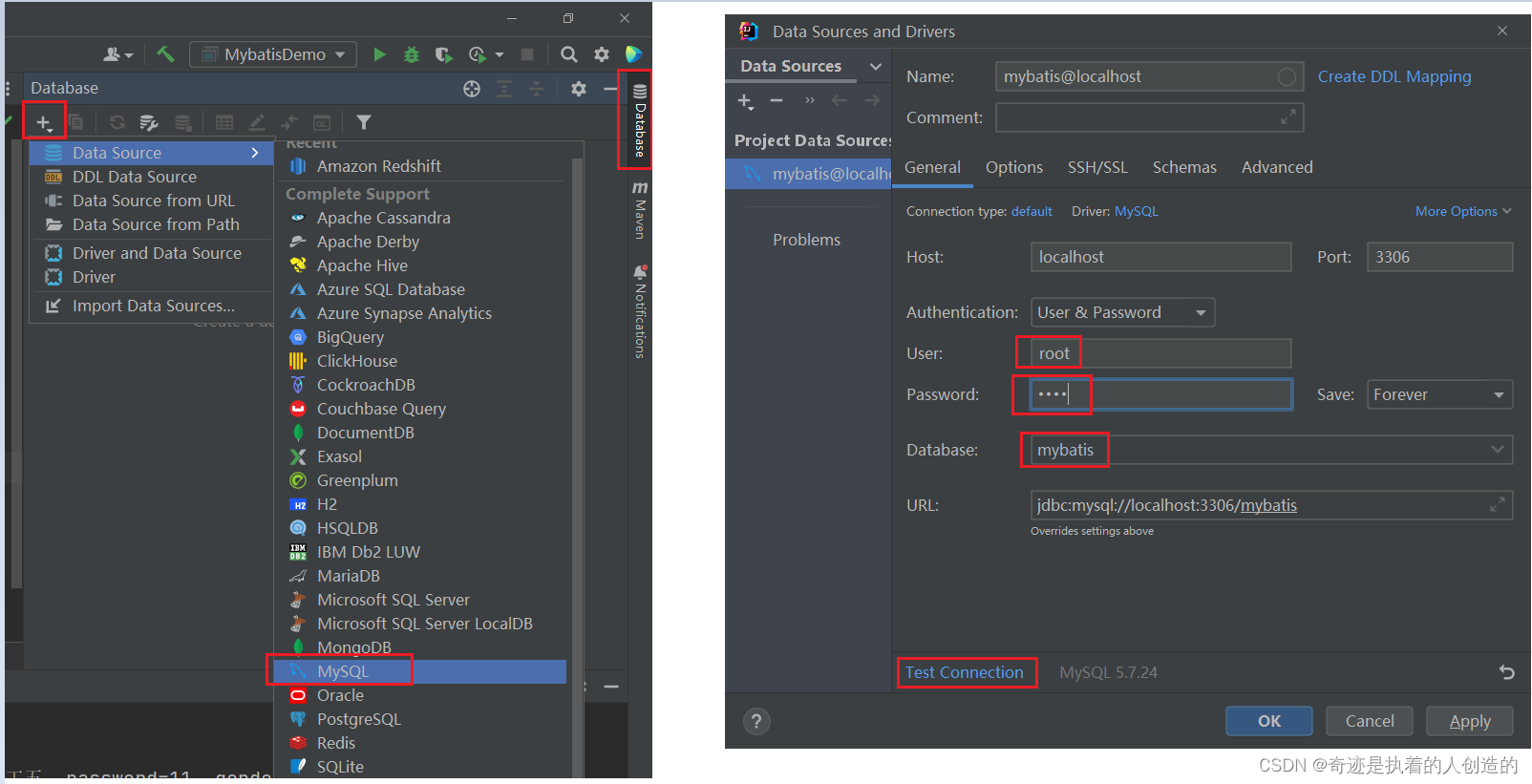
Task: Click the Duplicate data source icon
Action: (x=75, y=122)
